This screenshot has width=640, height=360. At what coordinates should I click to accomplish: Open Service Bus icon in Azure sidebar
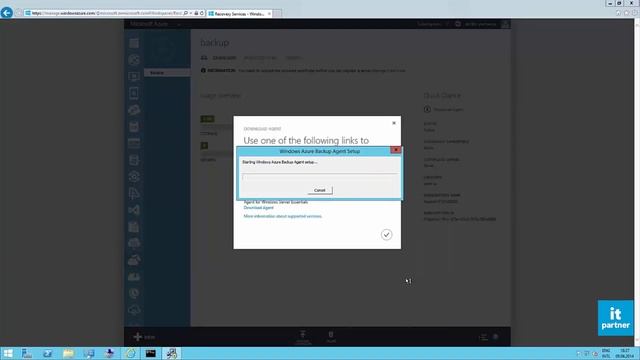[x=134, y=193]
